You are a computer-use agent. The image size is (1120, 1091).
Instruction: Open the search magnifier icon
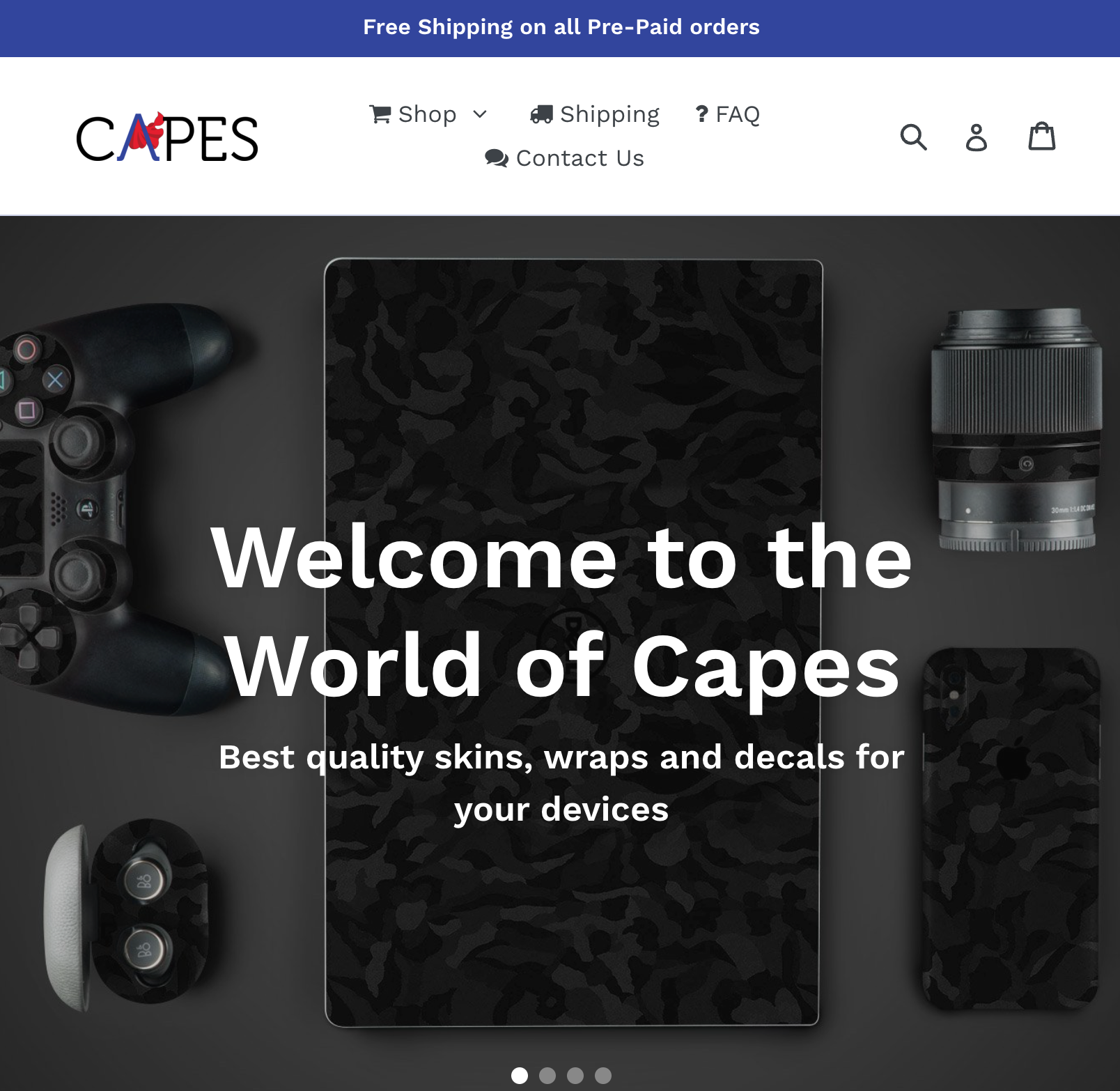coord(913,137)
